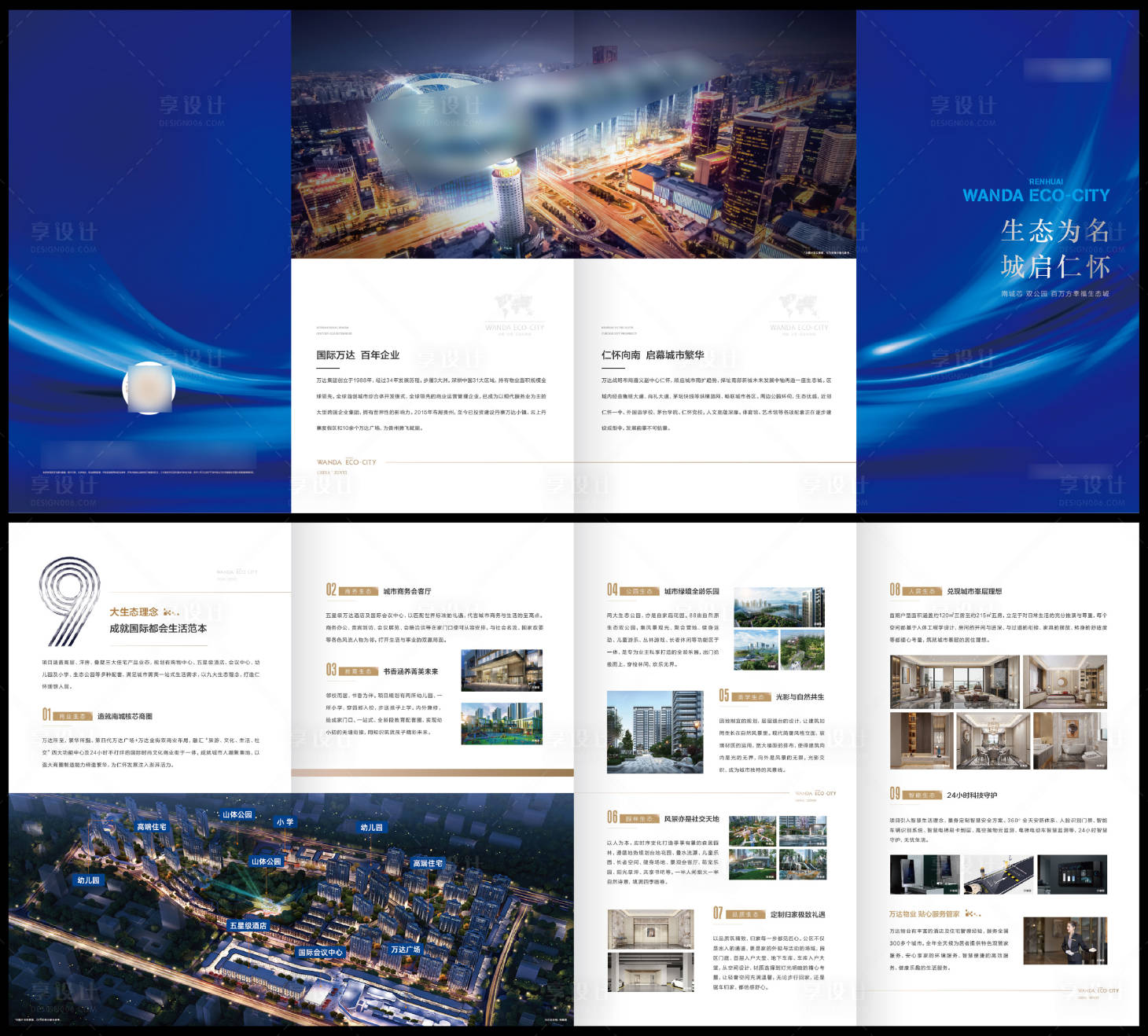
Task: Open the underground garage entrance photo
Action: coord(651,972)
